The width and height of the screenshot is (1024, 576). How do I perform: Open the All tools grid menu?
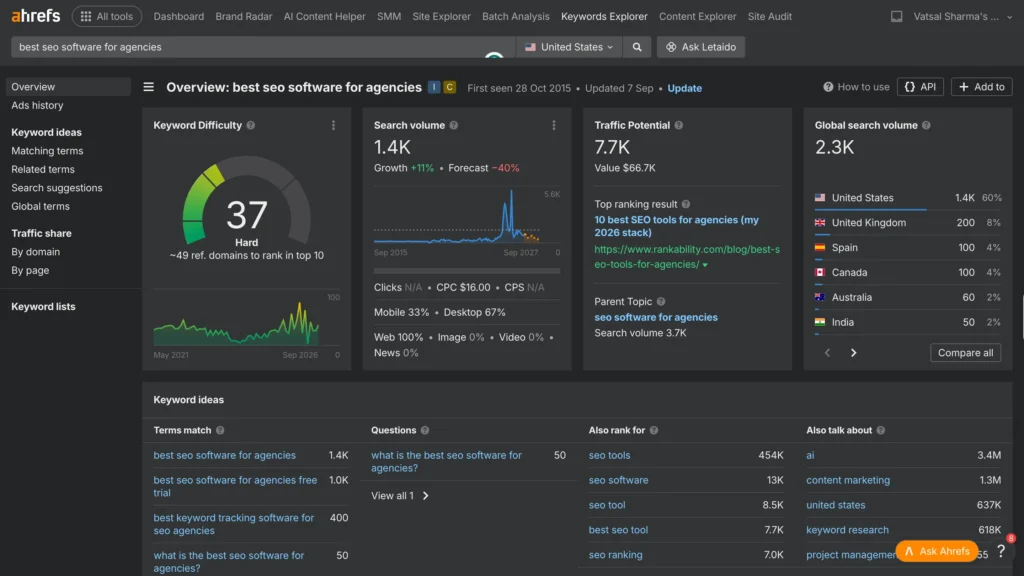(x=106, y=16)
